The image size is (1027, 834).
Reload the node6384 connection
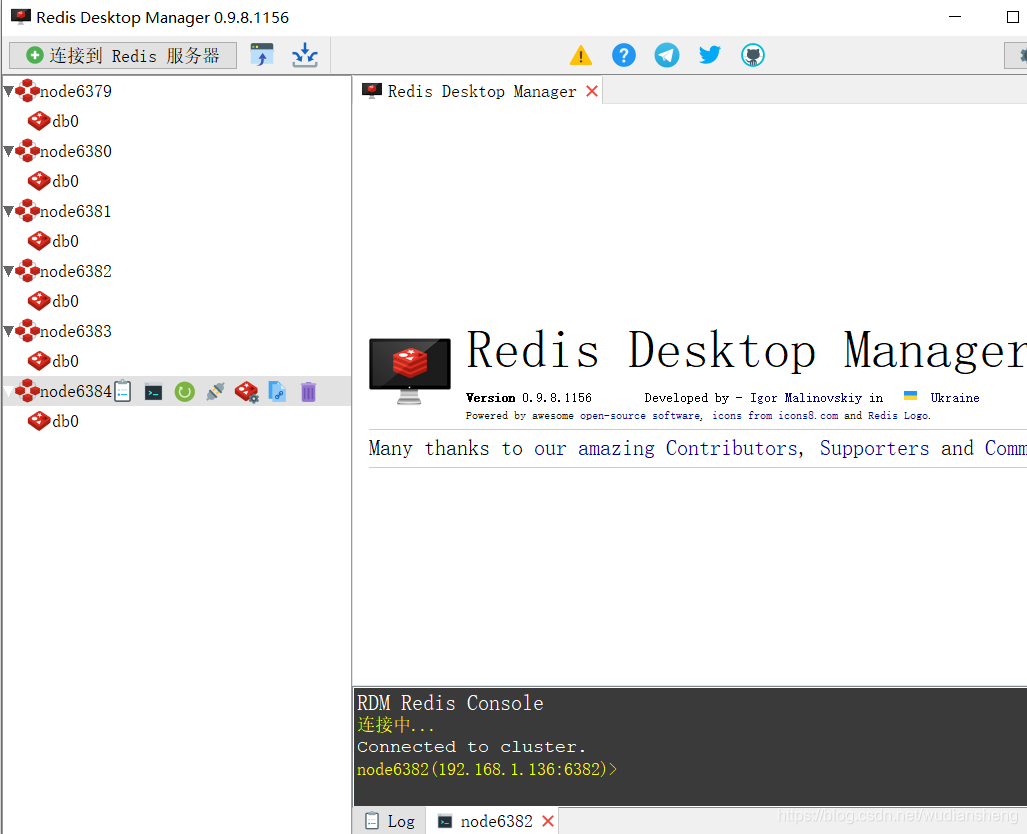(184, 391)
